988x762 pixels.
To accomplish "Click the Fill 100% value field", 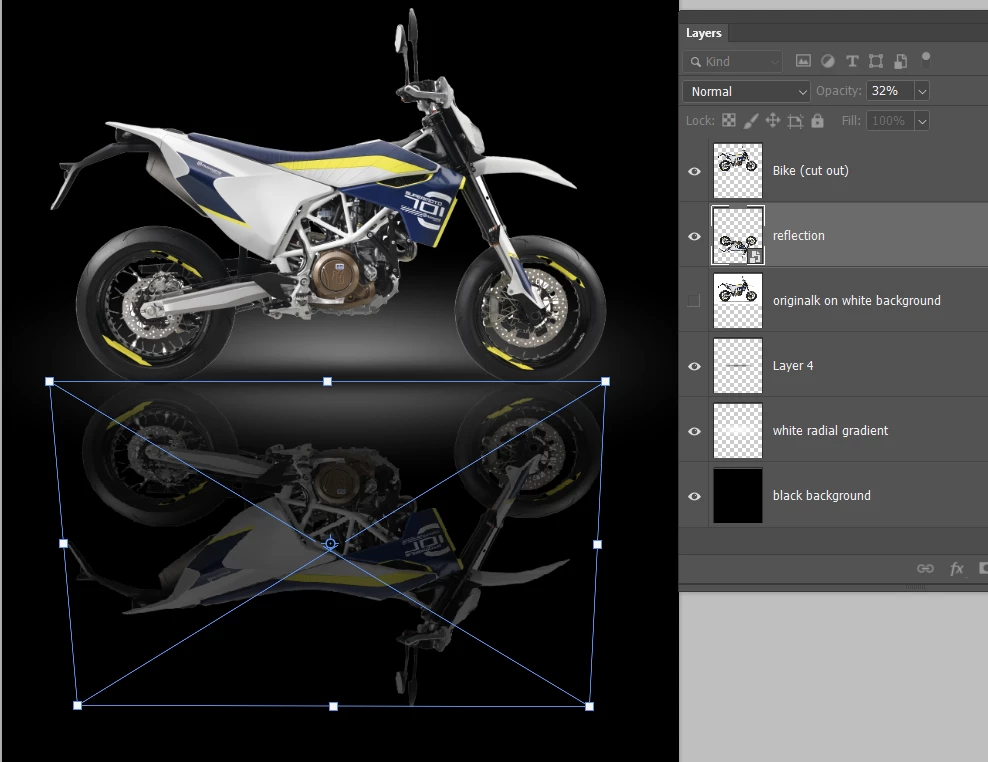I will [889, 120].
